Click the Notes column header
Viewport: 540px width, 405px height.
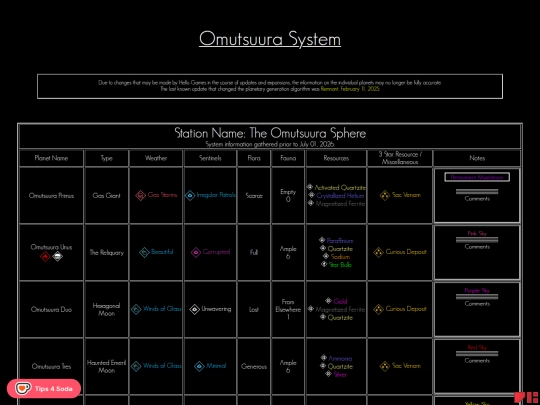(x=477, y=158)
